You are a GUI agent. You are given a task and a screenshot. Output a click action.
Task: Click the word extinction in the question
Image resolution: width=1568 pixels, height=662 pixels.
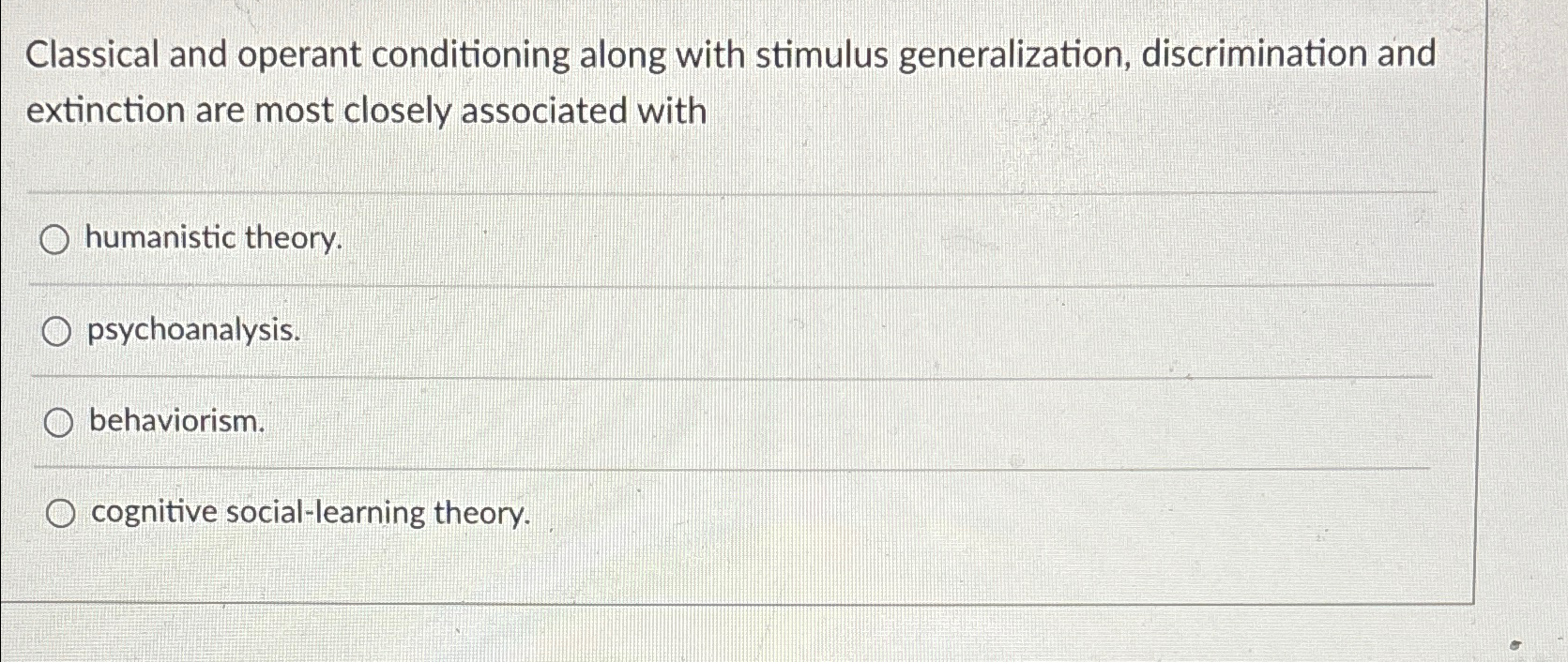point(105,111)
